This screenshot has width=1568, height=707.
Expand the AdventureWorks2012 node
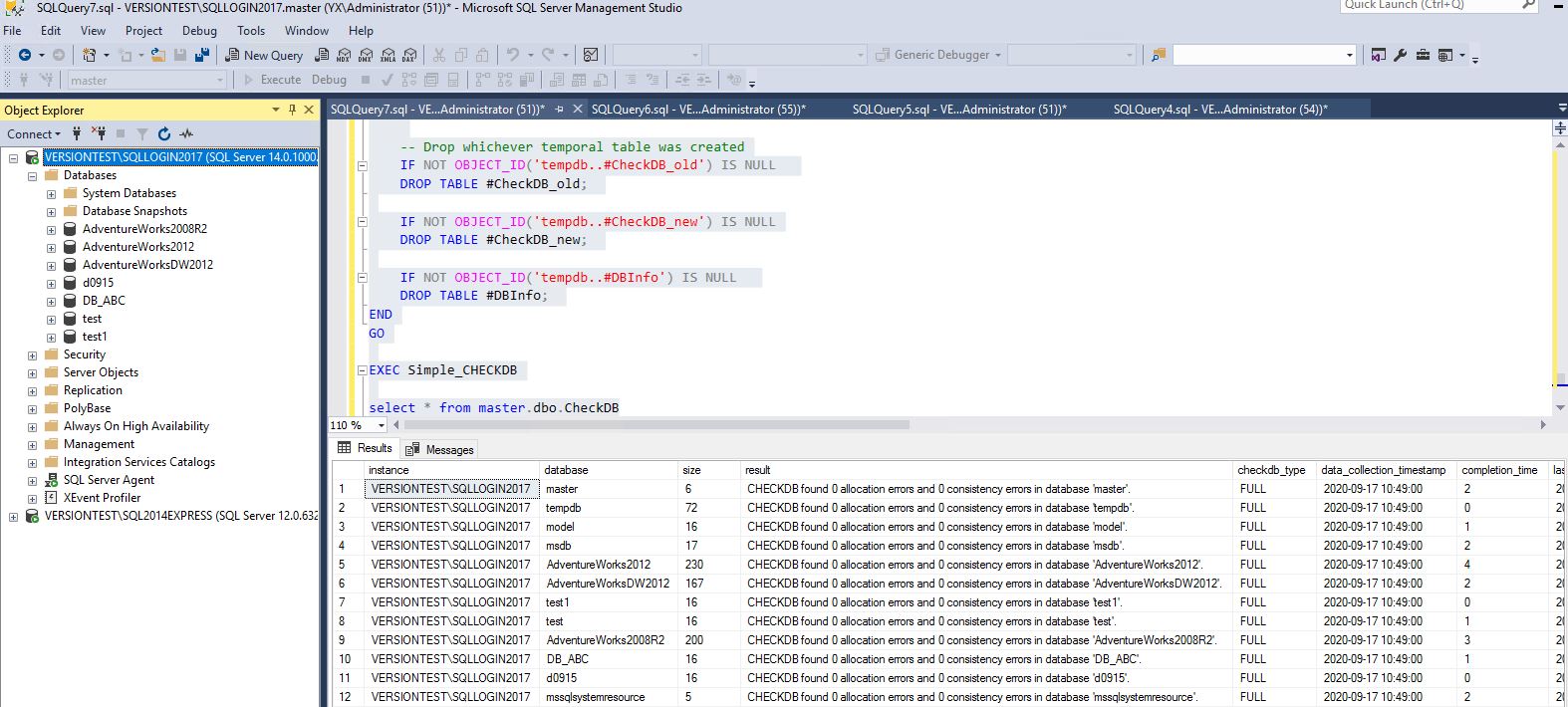(x=51, y=247)
